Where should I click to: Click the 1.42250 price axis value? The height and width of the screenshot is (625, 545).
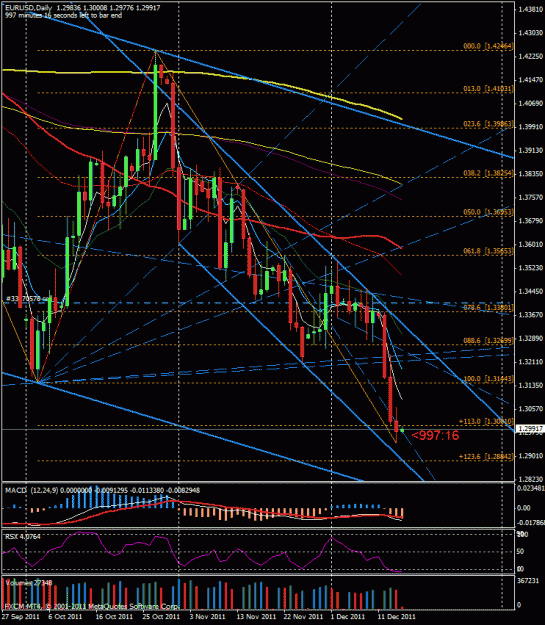(x=530, y=56)
